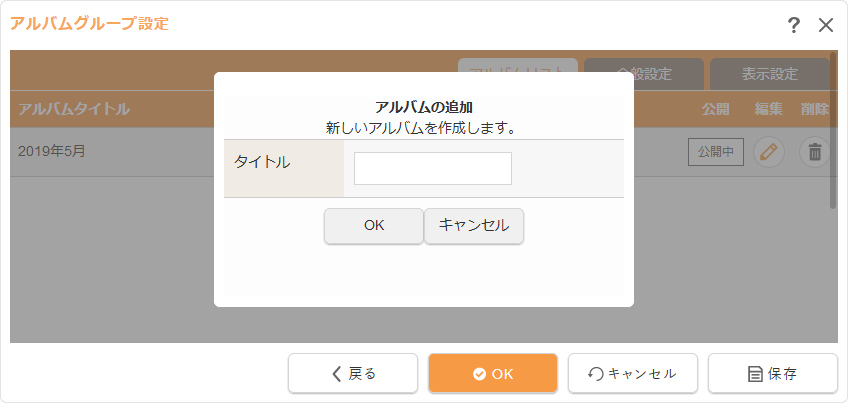
Task: Close the album group settings window
Action: [826, 25]
